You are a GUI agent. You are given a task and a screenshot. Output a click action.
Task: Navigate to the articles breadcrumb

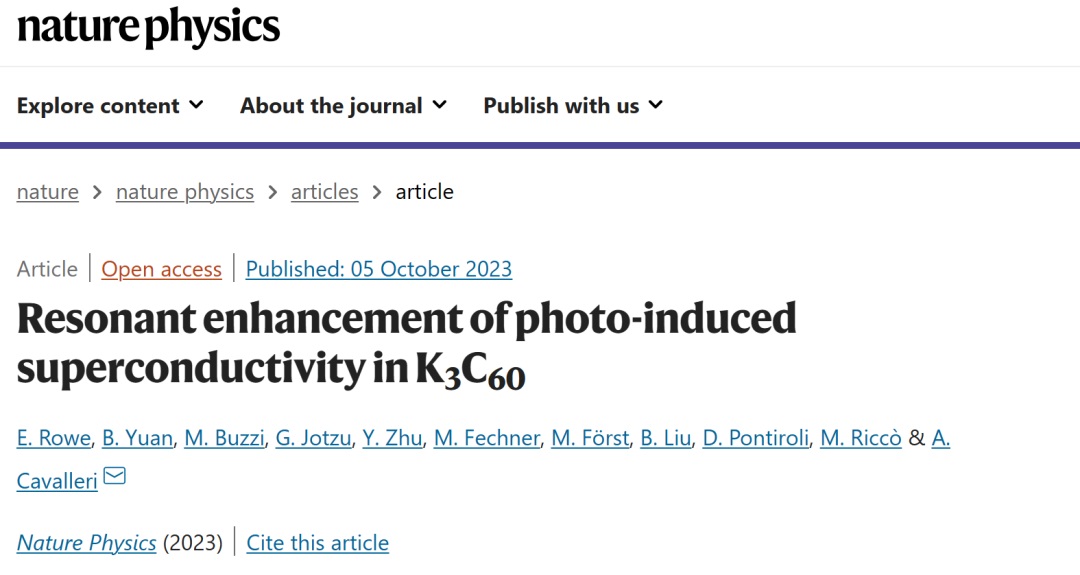pyautogui.click(x=324, y=192)
